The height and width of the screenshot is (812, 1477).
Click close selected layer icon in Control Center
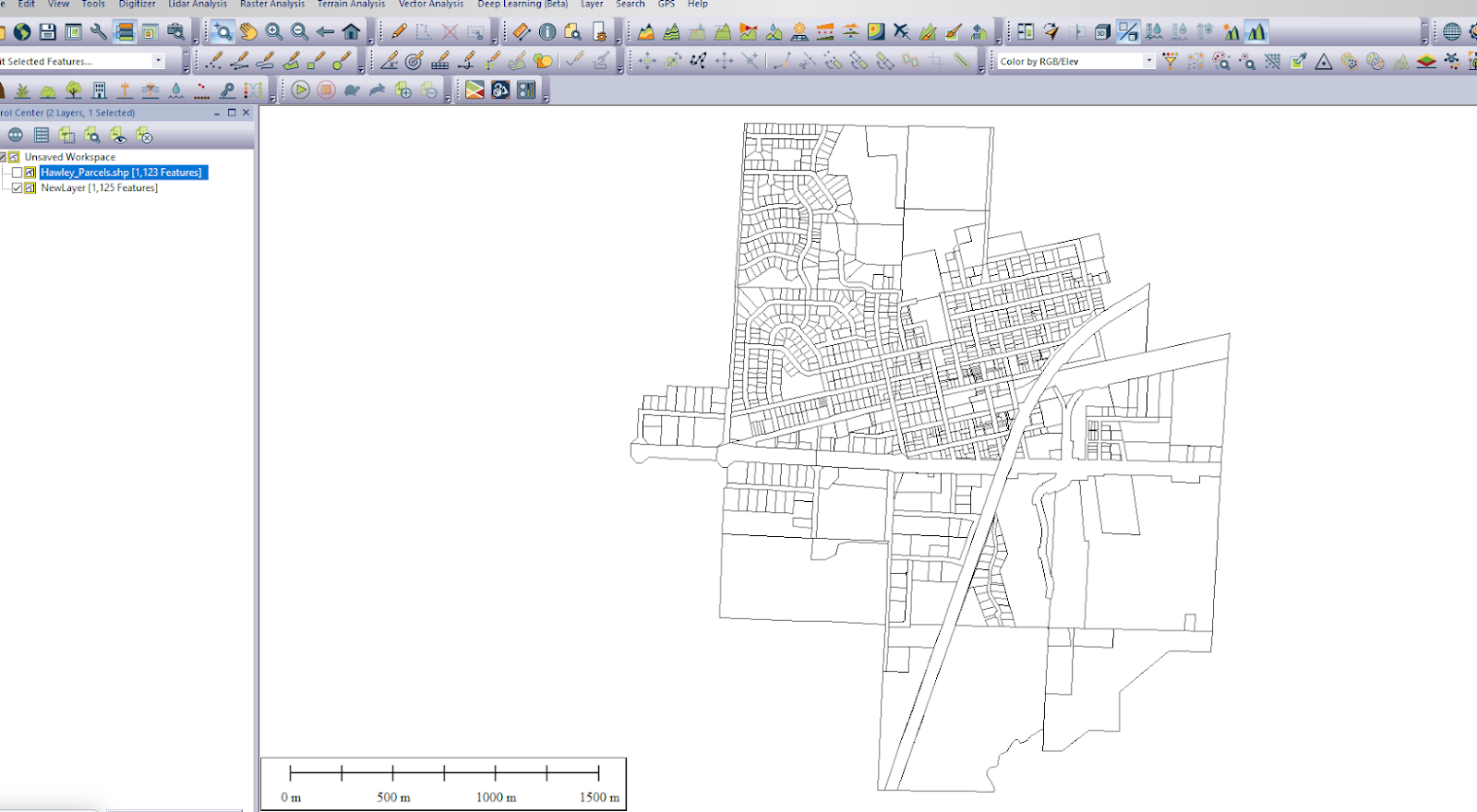144,136
